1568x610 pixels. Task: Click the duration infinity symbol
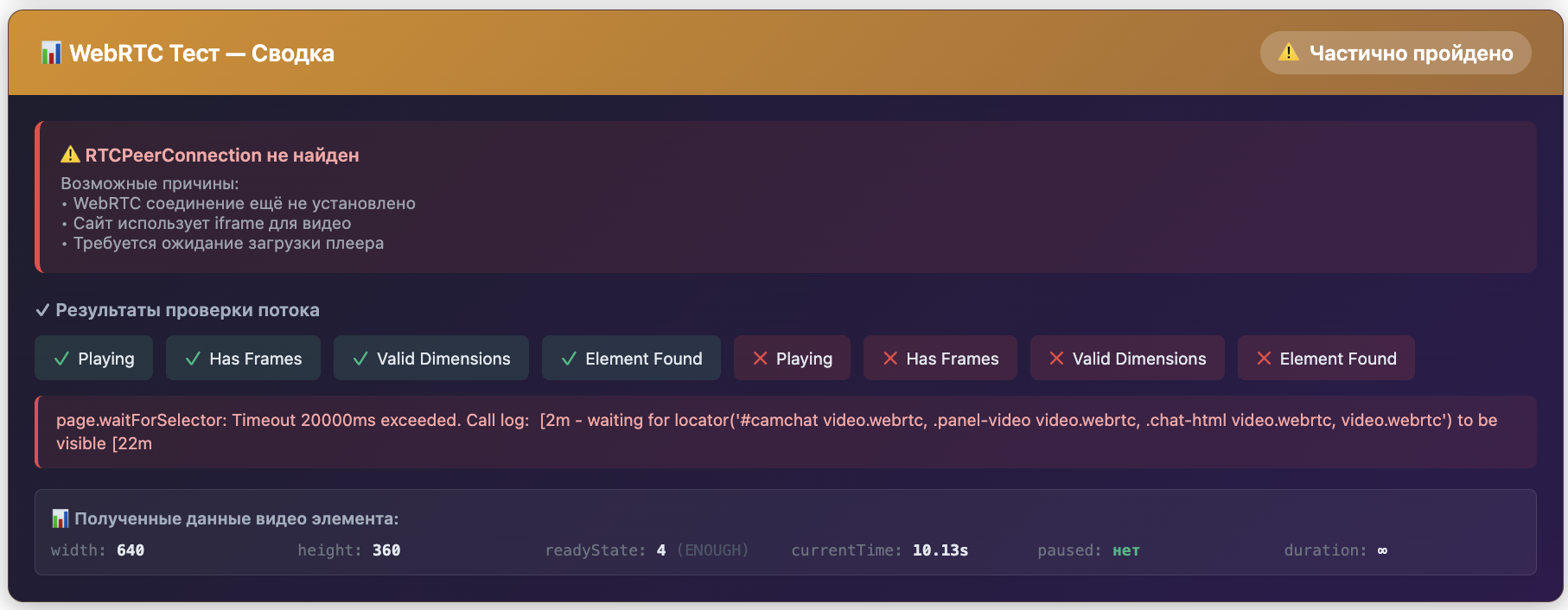[x=1382, y=550]
